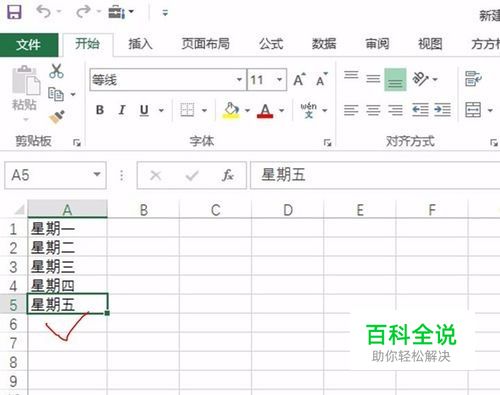Open the underline style dropdown arrow
The height and width of the screenshot is (395, 500).
(x=161, y=110)
